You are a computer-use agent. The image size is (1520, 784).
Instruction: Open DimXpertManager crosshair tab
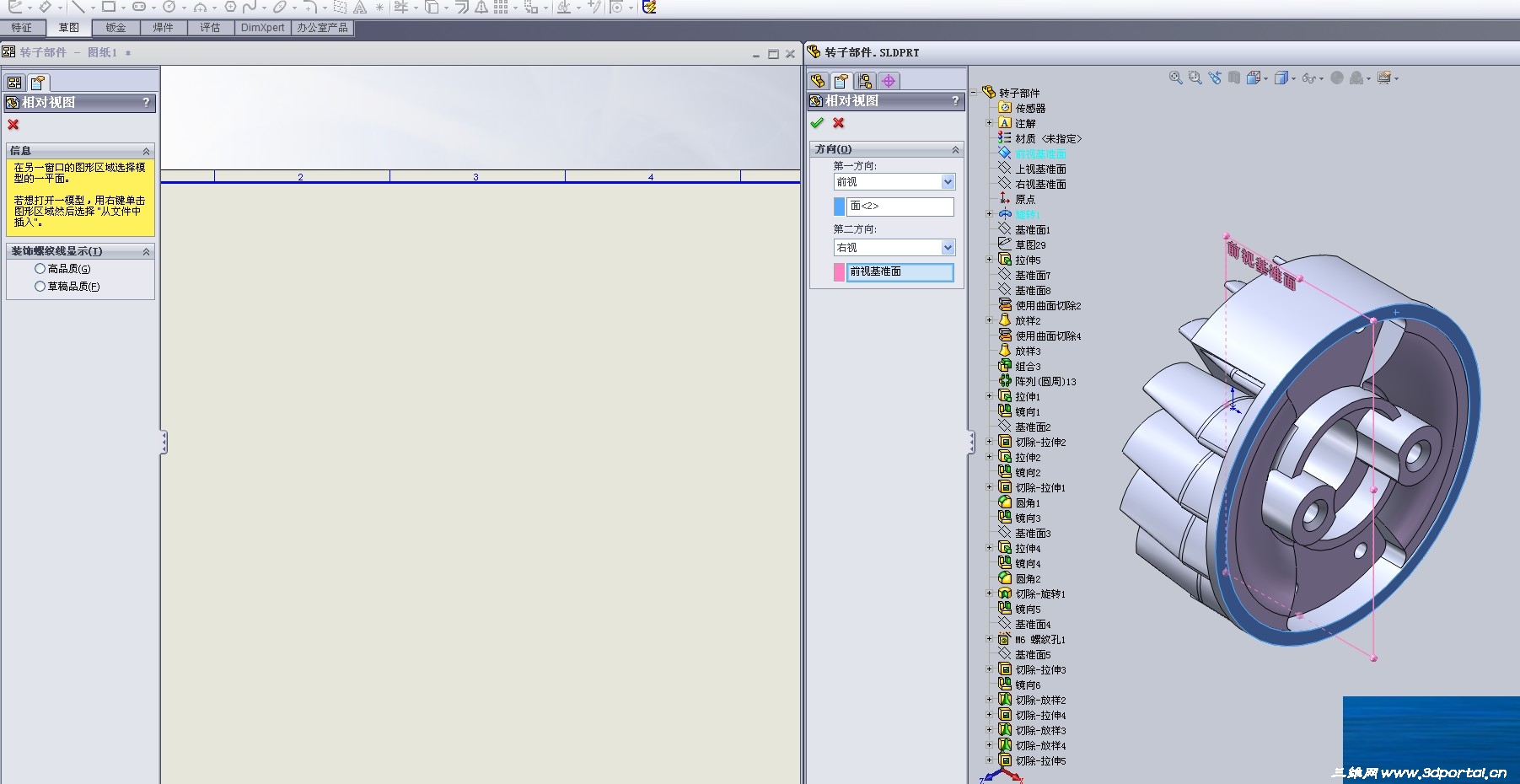[889, 81]
